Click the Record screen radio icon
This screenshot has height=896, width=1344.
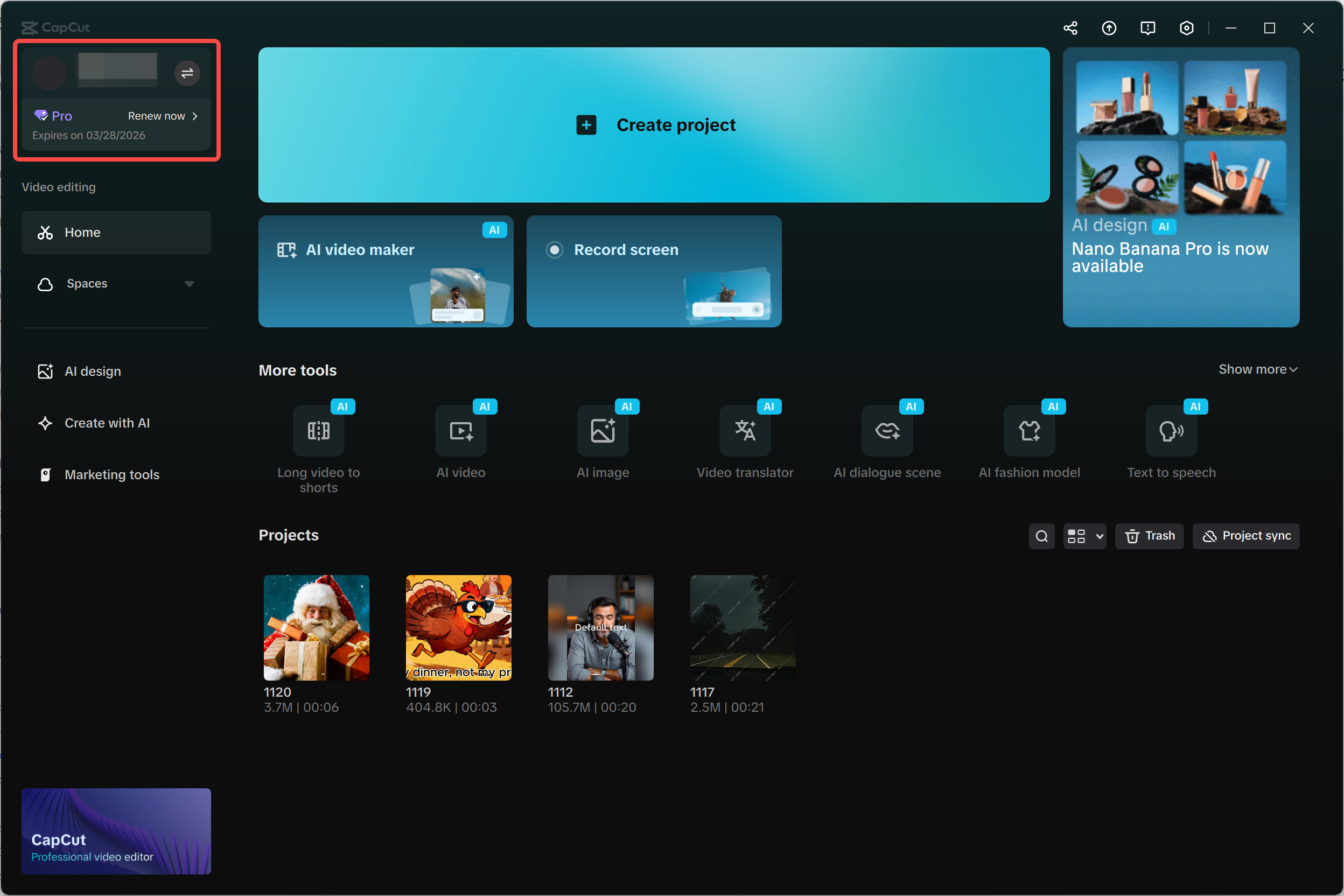554,250
